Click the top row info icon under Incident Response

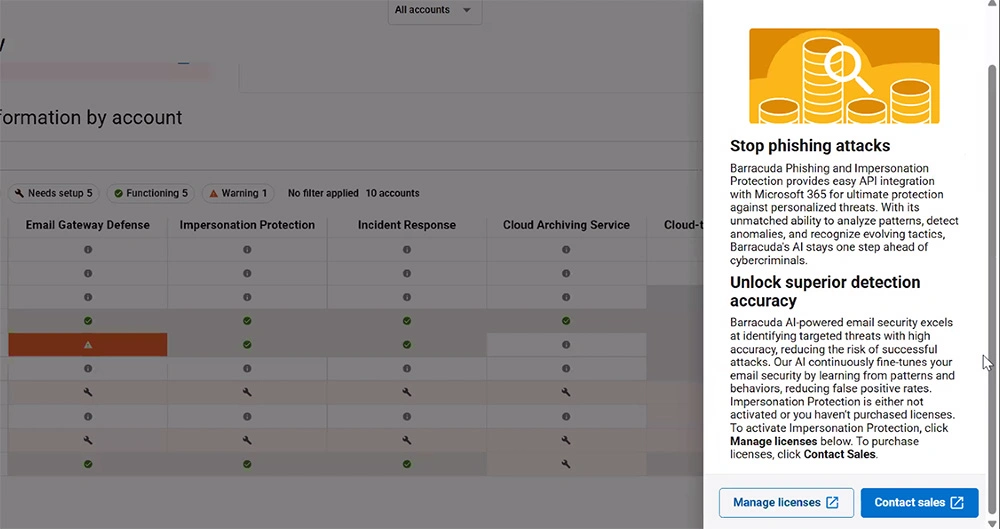click(x=406, y=250)
